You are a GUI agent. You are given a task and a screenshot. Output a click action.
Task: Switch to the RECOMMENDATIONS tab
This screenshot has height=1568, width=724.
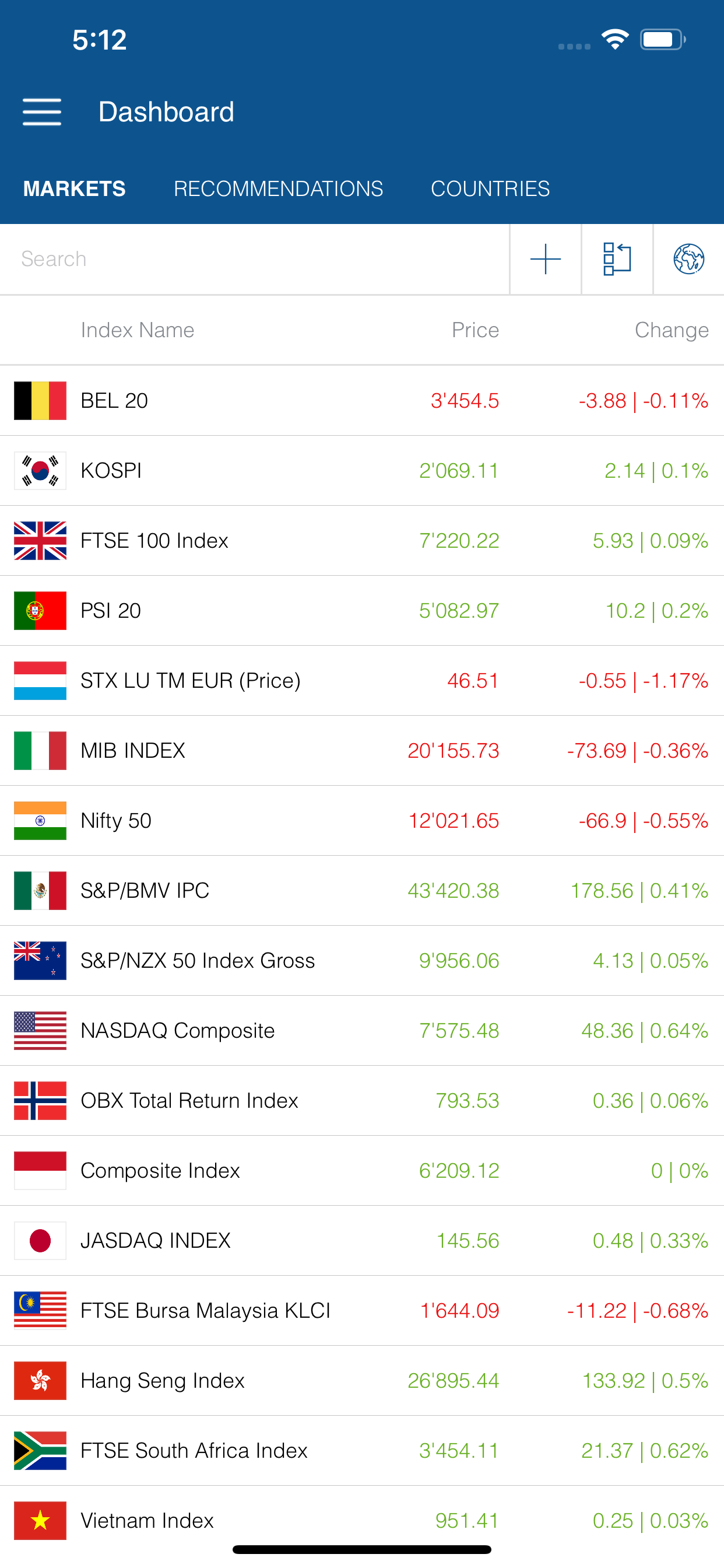point(278,188)
